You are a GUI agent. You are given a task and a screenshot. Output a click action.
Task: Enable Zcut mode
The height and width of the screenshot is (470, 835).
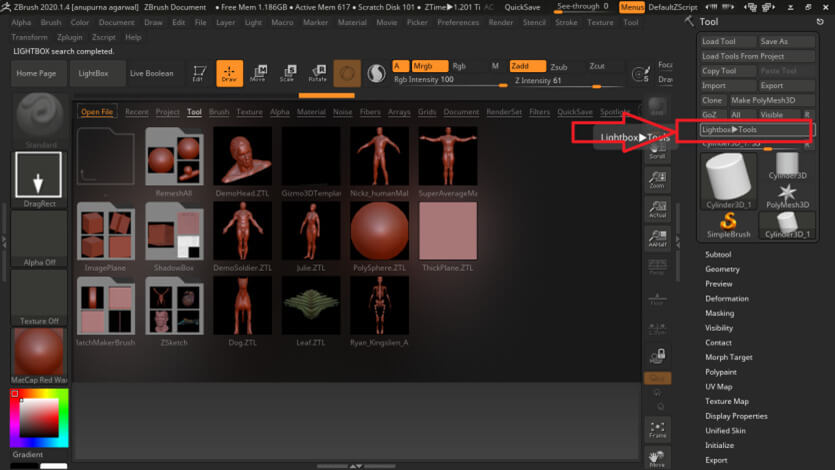597,66
